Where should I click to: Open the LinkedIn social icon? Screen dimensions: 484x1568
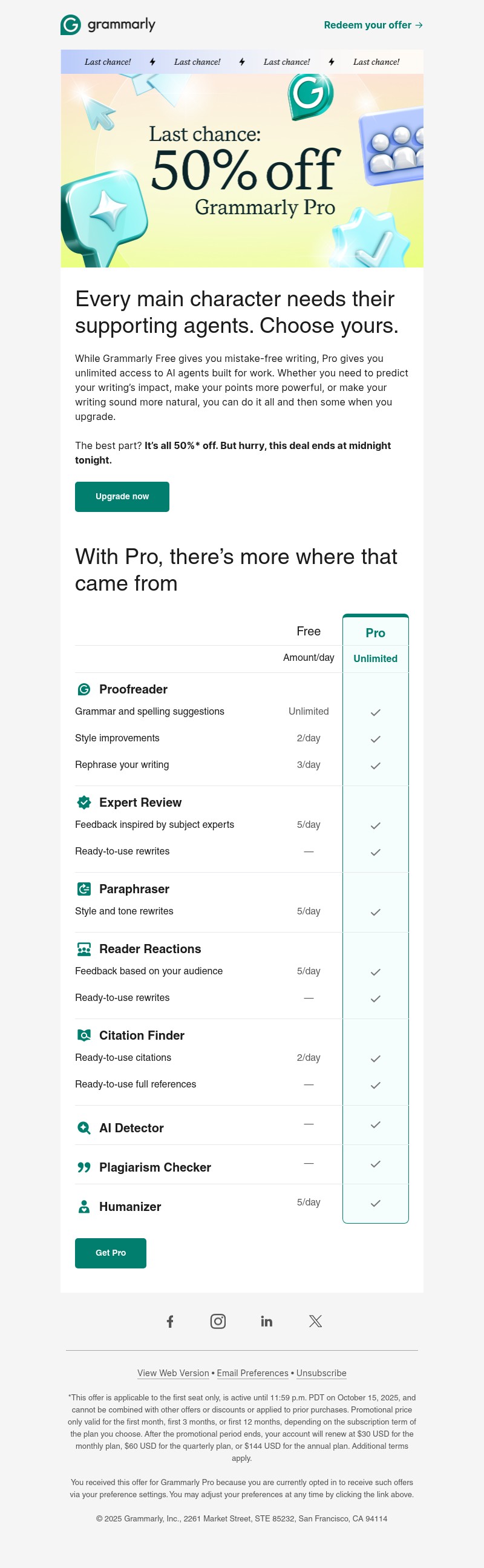point(267,1321)
